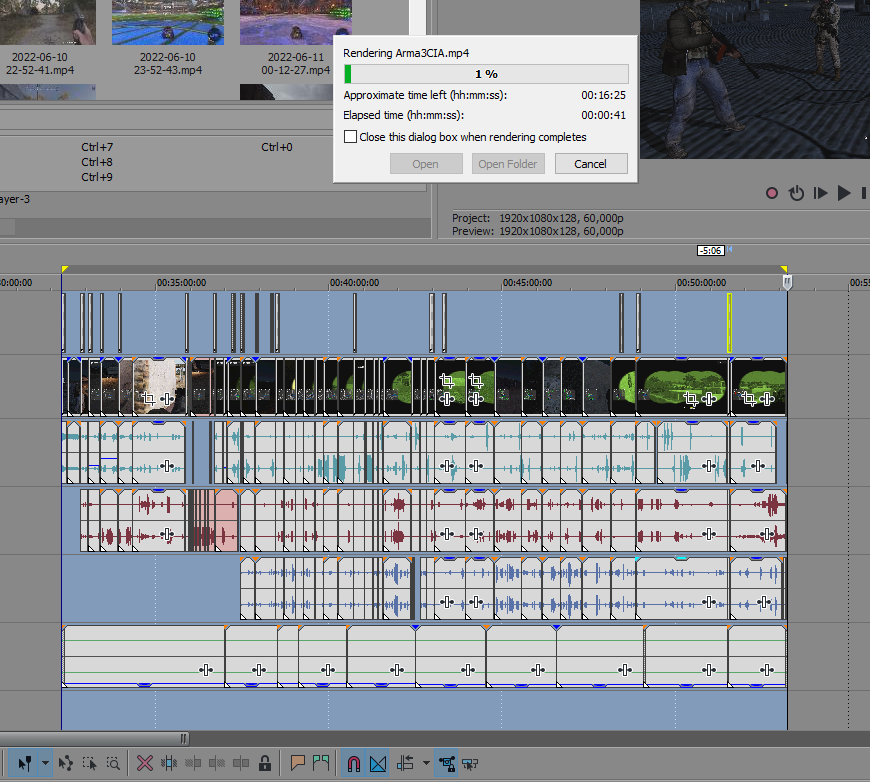
Task: Click the yellow loop region end marker
Action: 783,269
